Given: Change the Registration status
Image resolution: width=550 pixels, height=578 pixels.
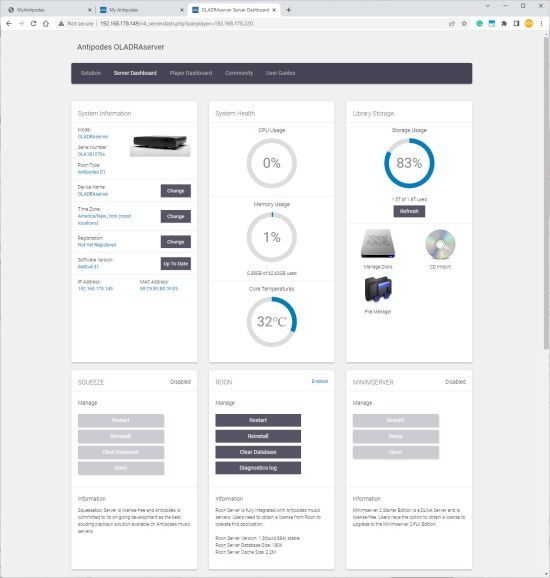Looking at the screenshot, I should (x=175, y=242).
